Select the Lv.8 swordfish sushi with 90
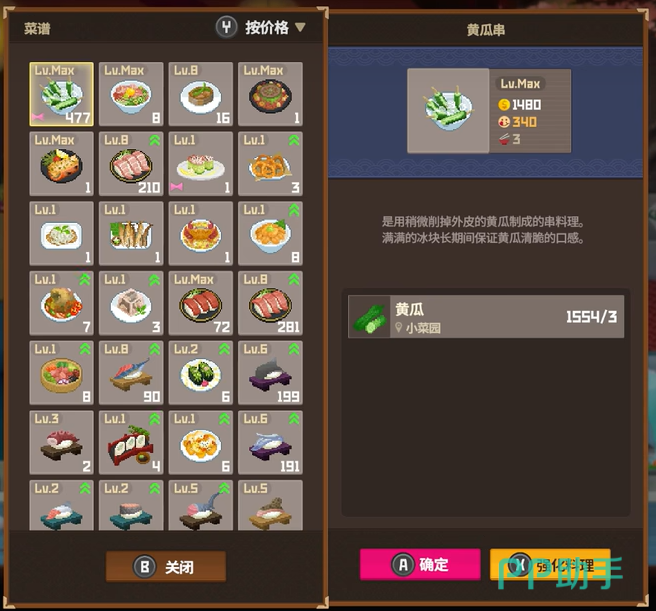 [131, 372]
